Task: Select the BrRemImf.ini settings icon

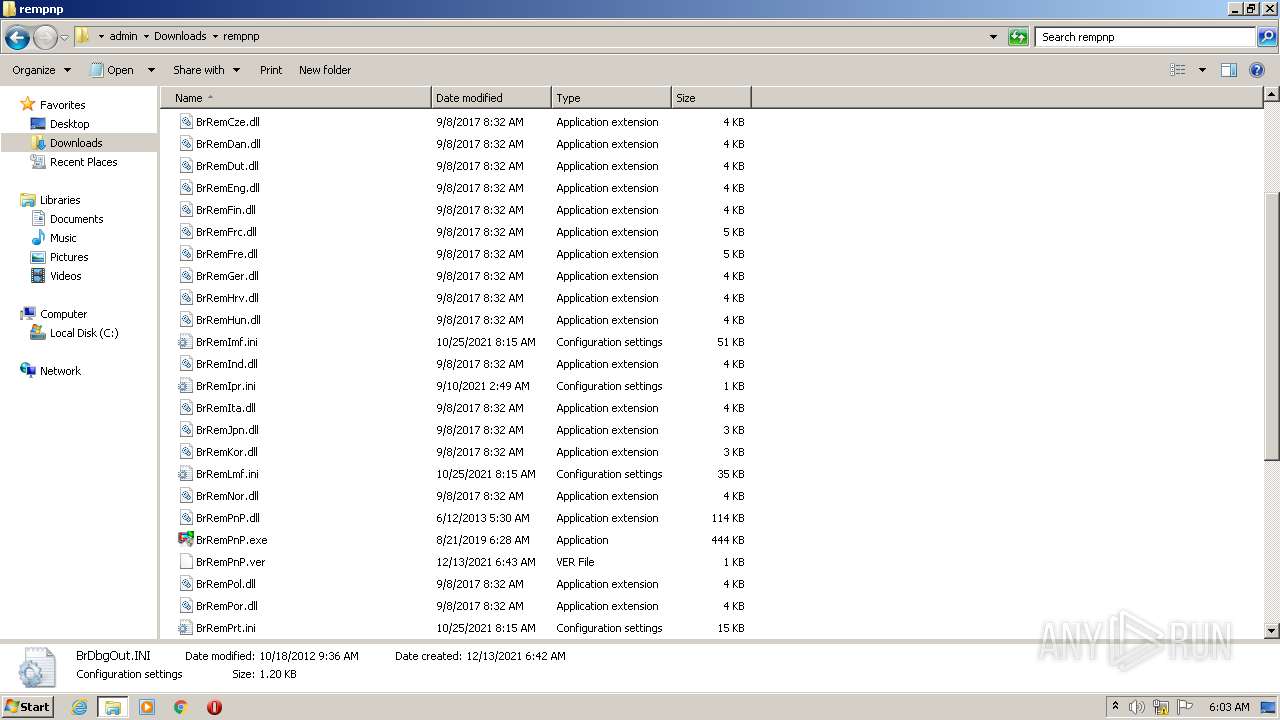Action: pyautogui.click(x=185, y=342)
